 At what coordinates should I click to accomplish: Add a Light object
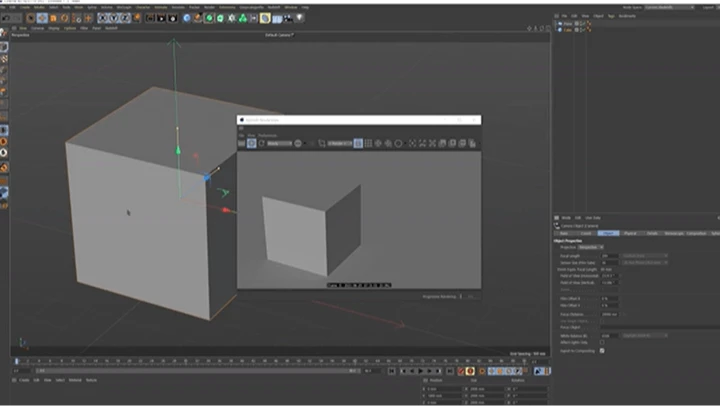coord(299,18)
